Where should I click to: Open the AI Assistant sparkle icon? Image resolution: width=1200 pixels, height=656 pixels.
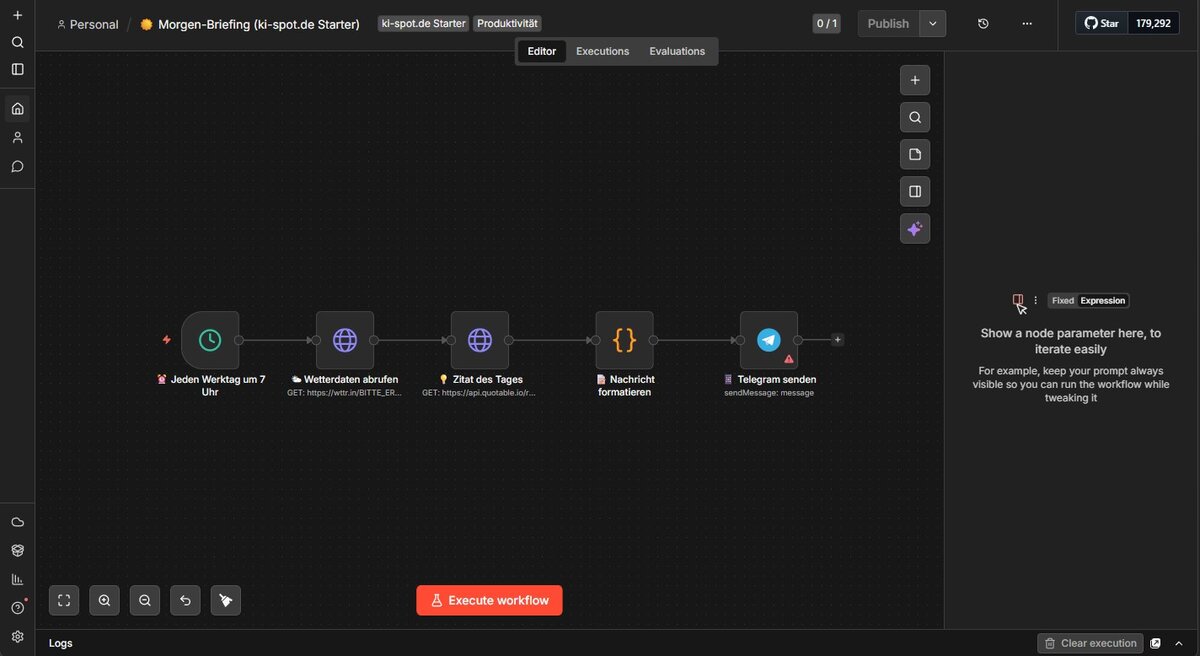point(914,228)
